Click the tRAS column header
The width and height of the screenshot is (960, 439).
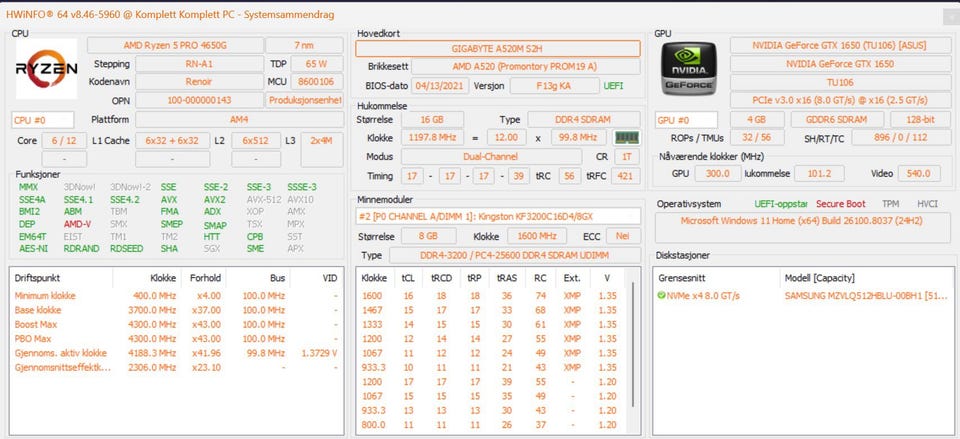tap(507, 278)
